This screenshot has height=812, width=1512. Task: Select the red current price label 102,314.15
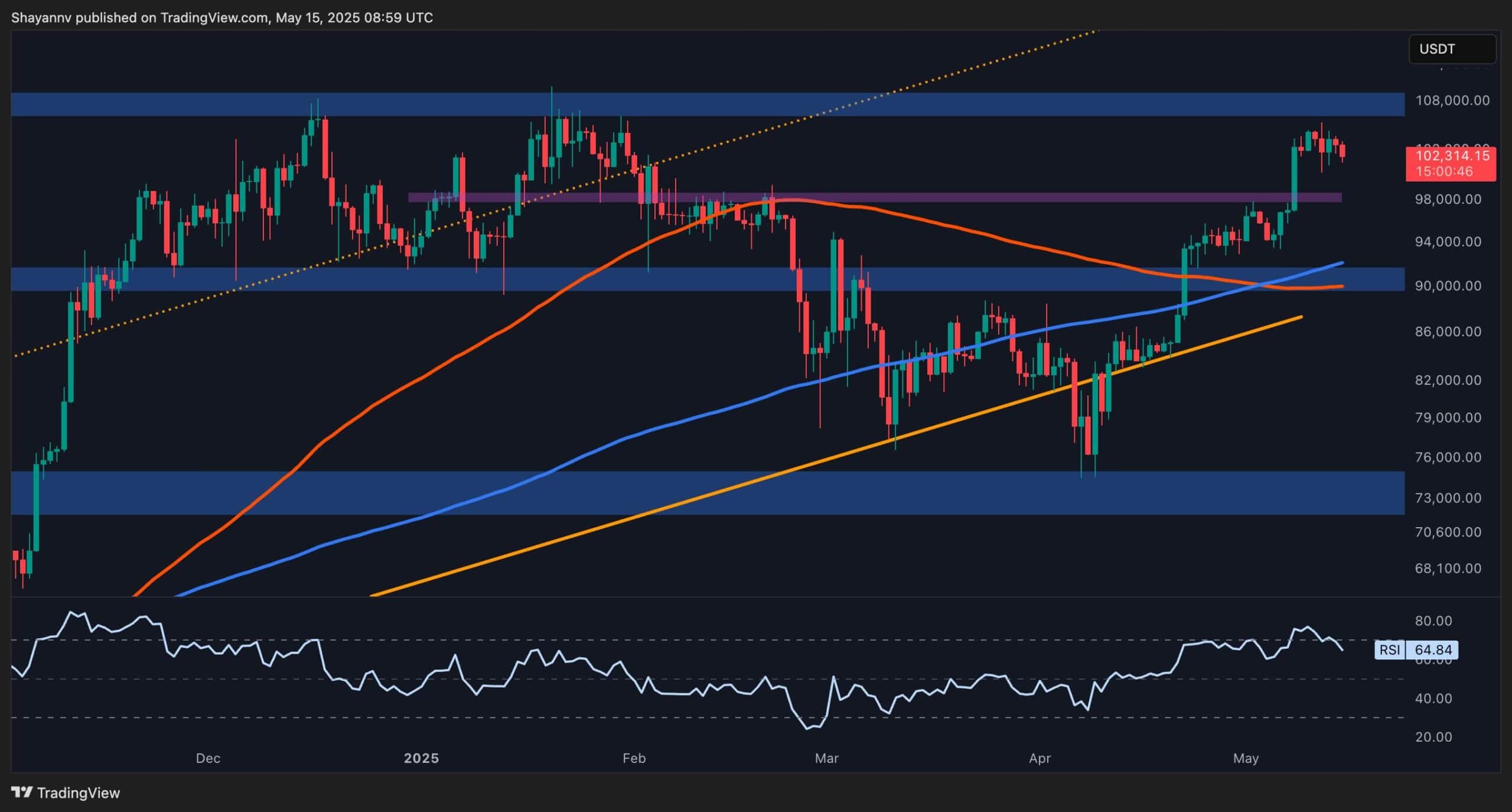(1452, 157)
